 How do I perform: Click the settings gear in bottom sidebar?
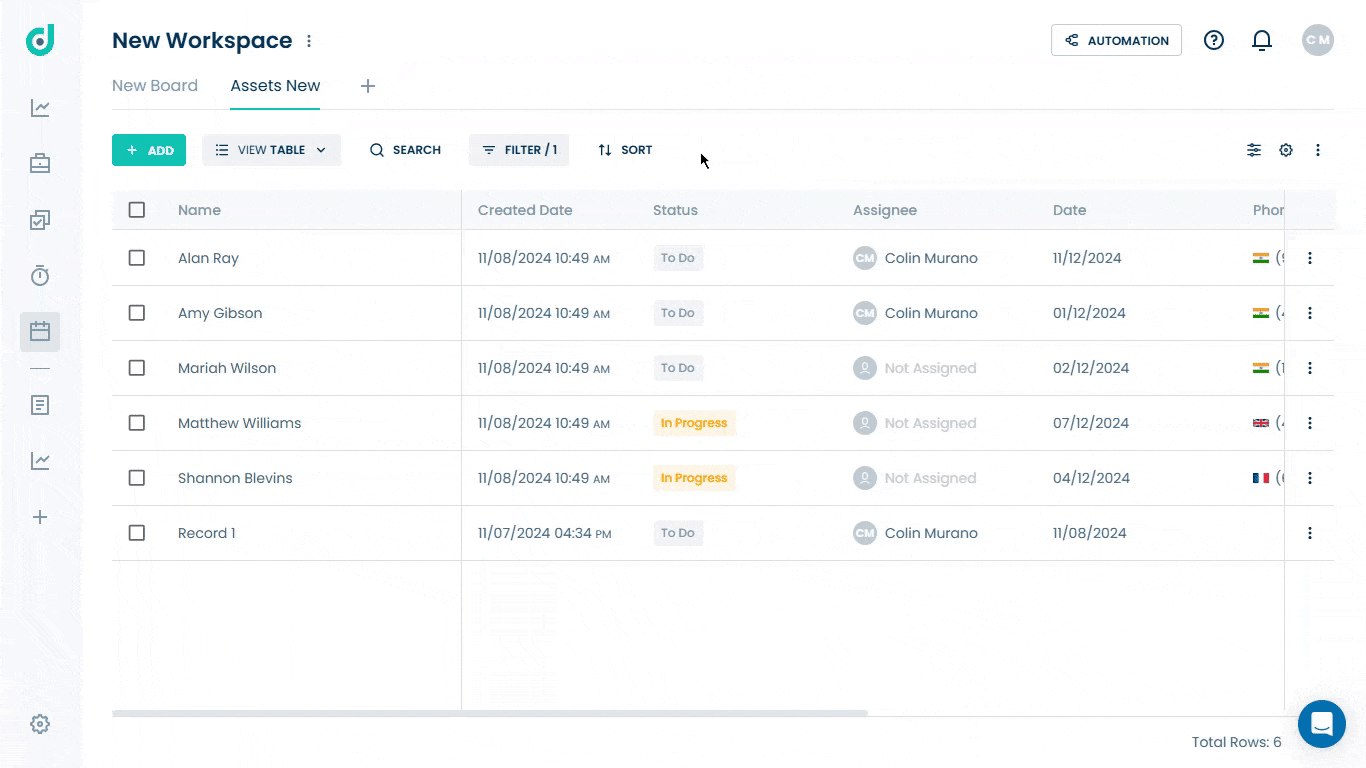click(x=40, y=724)
